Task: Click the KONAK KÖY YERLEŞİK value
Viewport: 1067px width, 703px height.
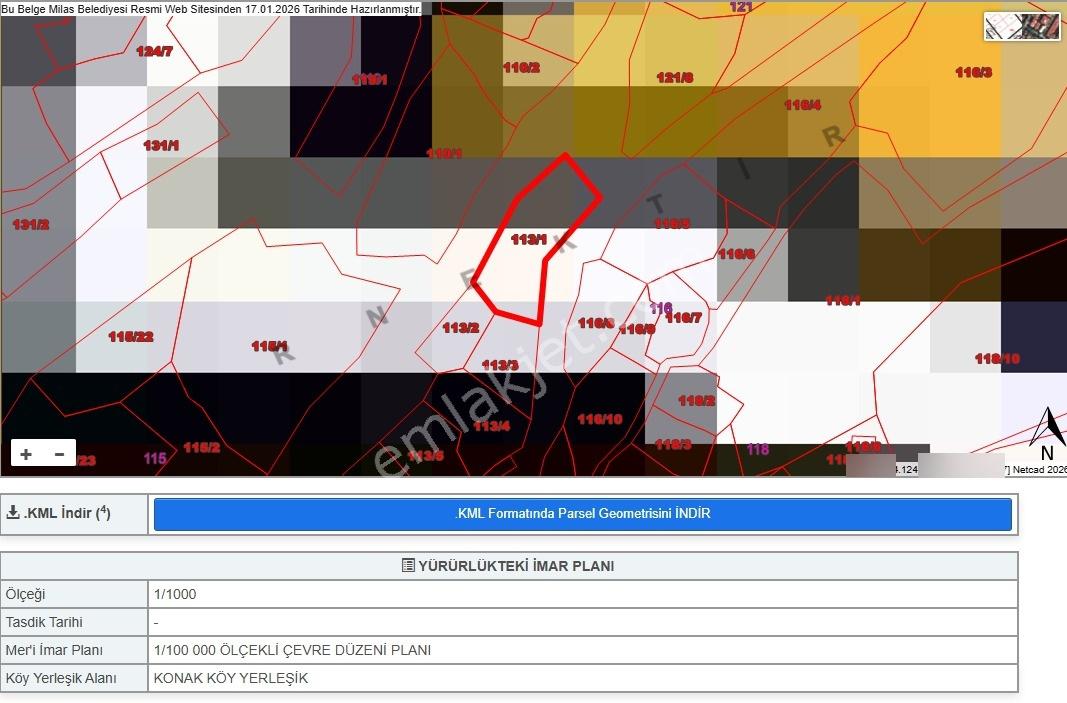Action: pos(231,678)
